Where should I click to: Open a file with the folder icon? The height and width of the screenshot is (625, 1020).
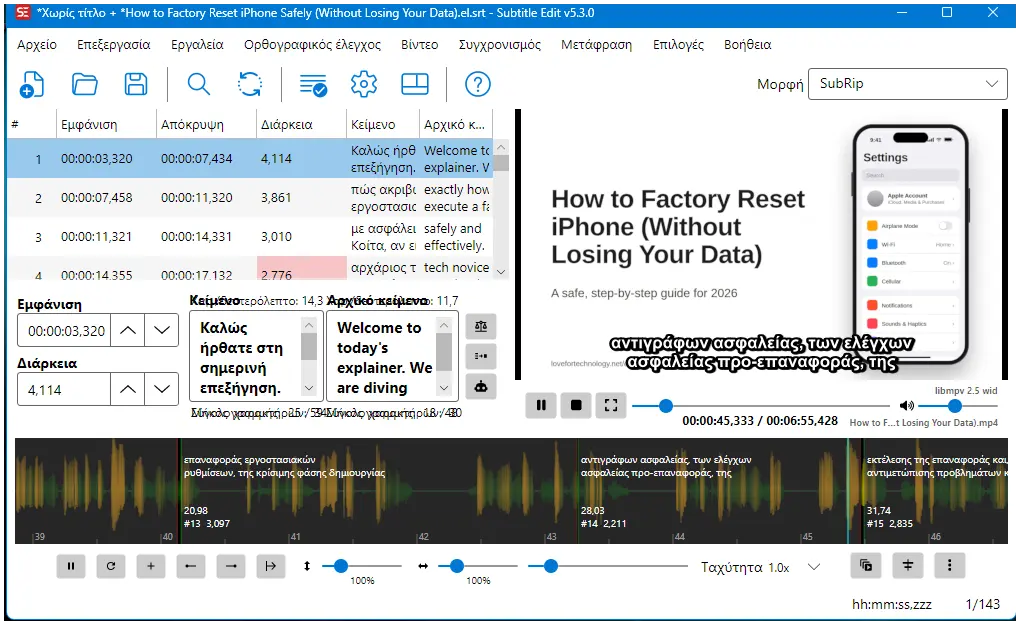click(85, 85)
